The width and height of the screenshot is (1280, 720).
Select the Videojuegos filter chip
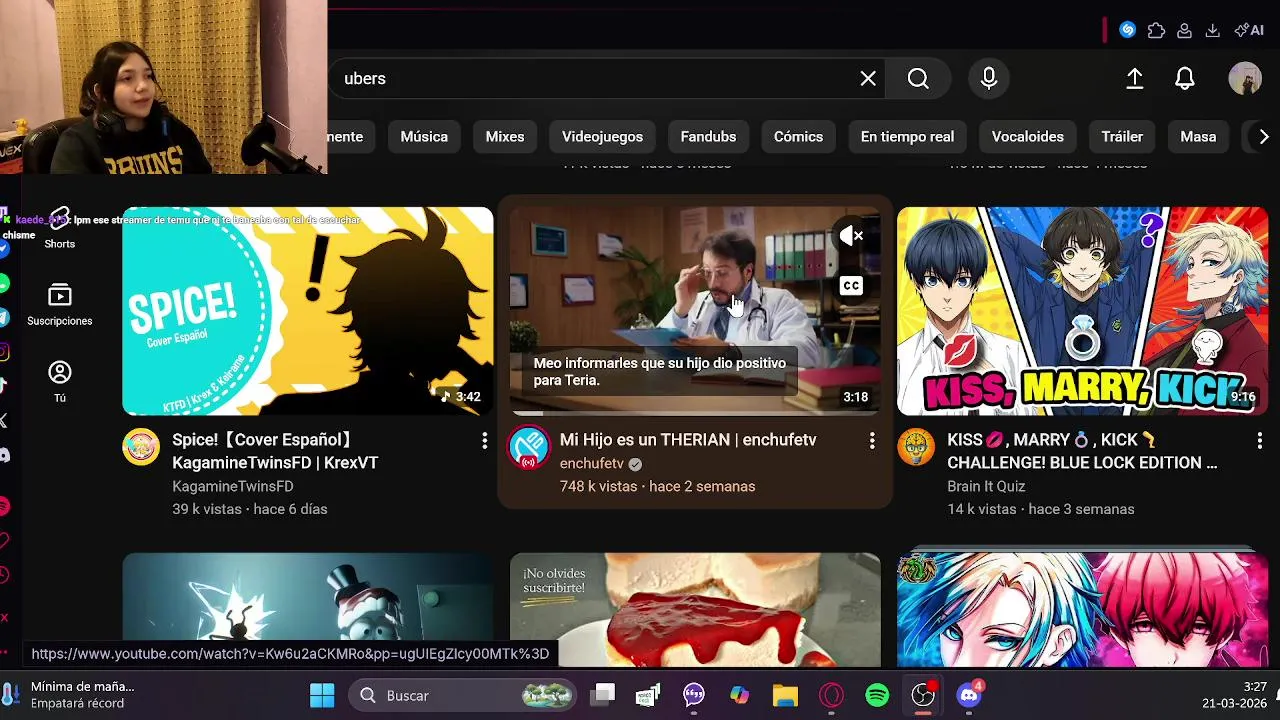[602, 137]
